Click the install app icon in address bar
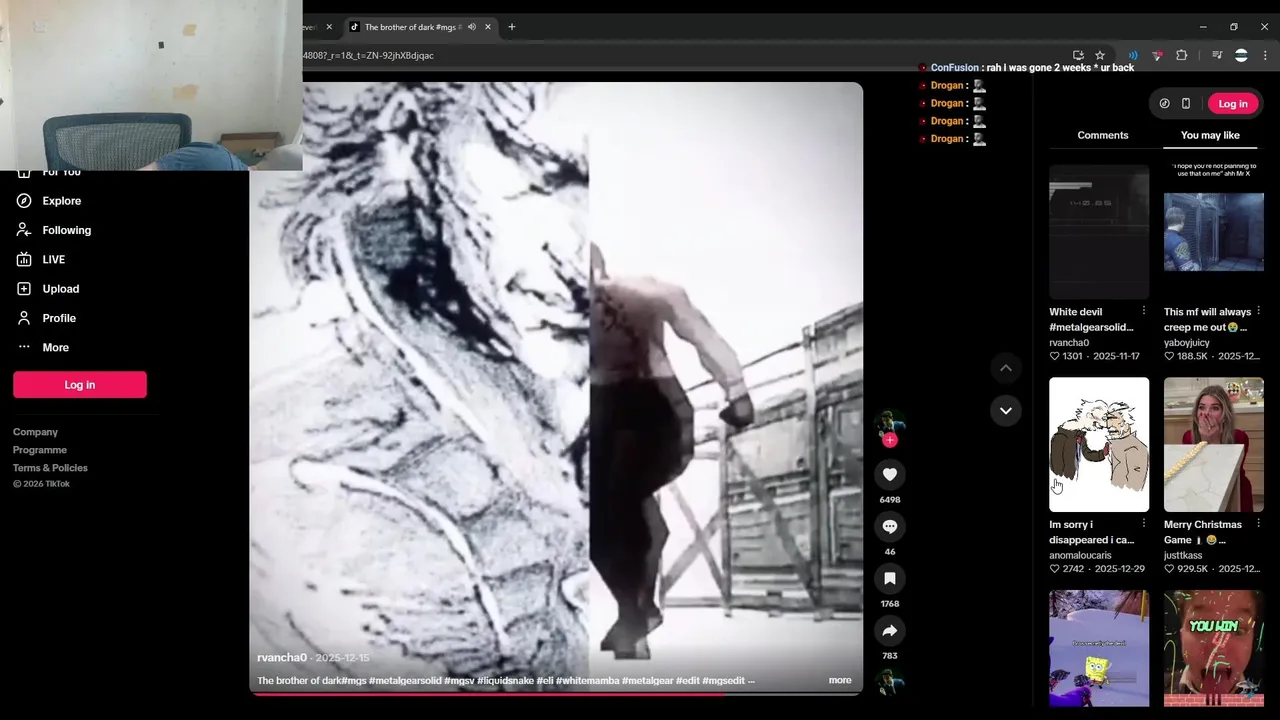 tap(1078, 56)
